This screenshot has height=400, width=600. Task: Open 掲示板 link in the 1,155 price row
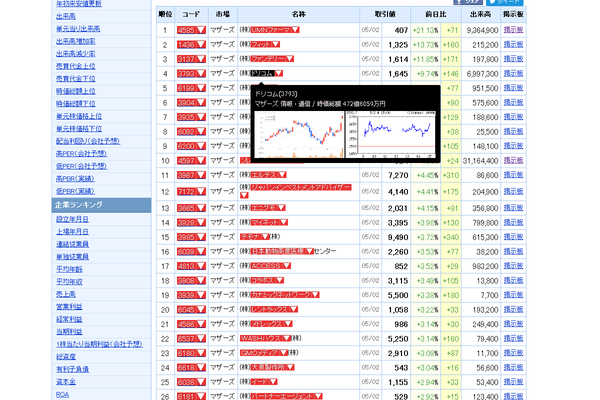click(x=513, y=382)
